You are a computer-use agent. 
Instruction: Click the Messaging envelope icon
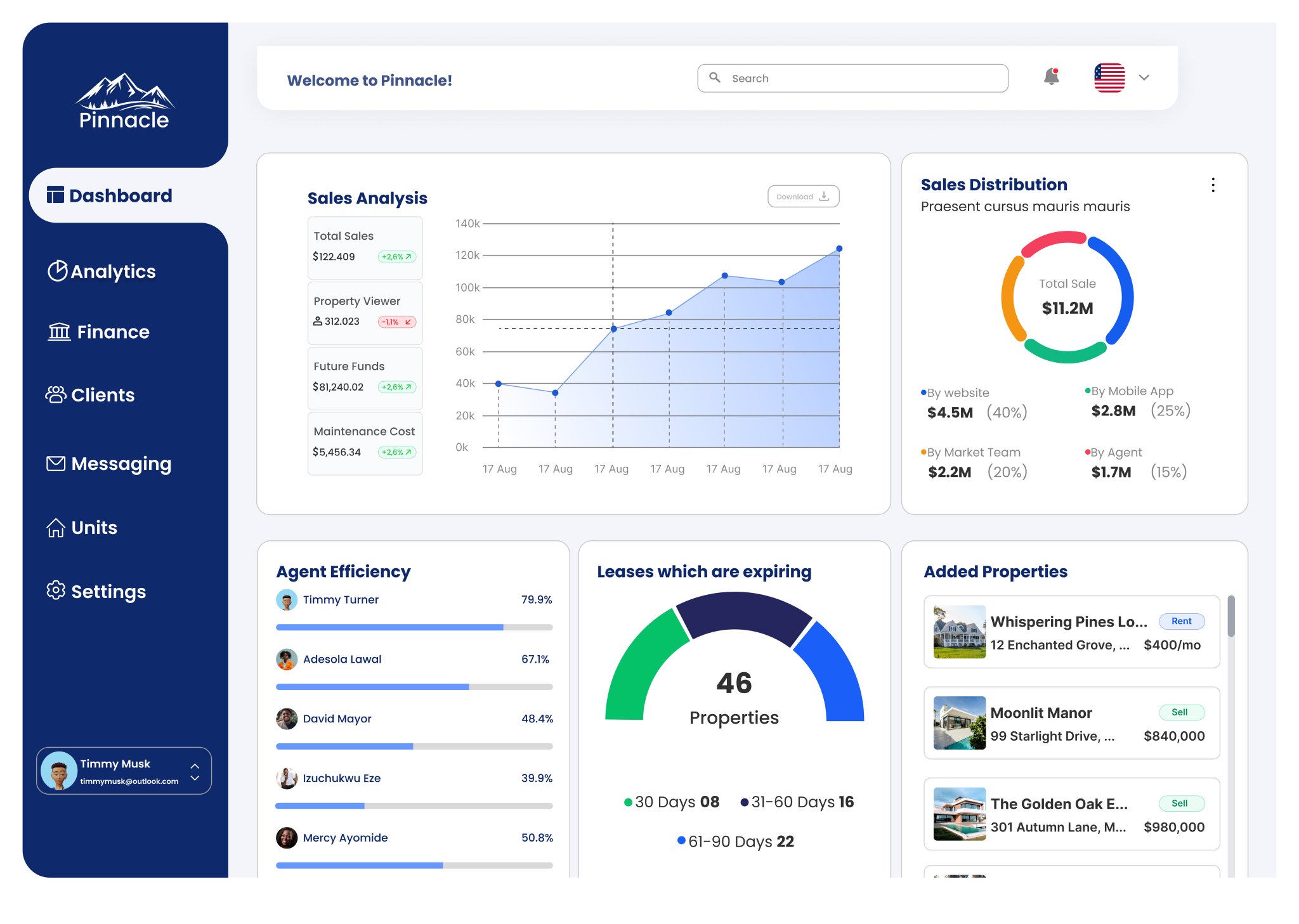(56, 464)
